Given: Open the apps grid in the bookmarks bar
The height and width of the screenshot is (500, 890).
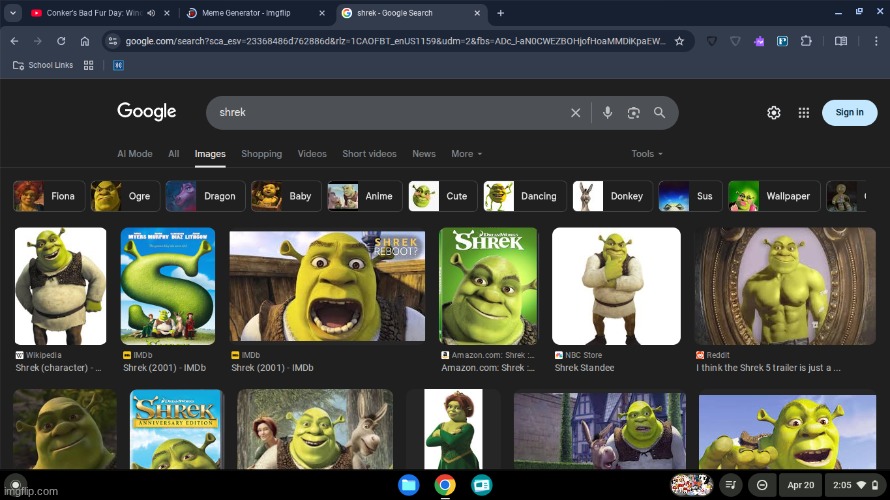Looking at the screenshot, I should pos(88,65).
